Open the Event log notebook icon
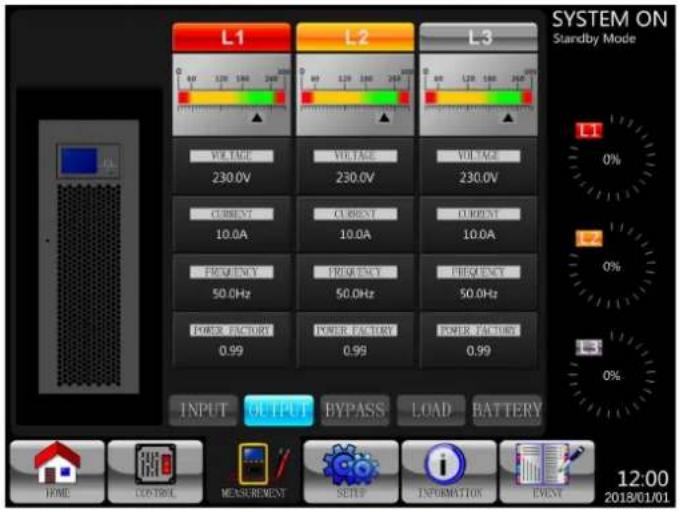 547,471
